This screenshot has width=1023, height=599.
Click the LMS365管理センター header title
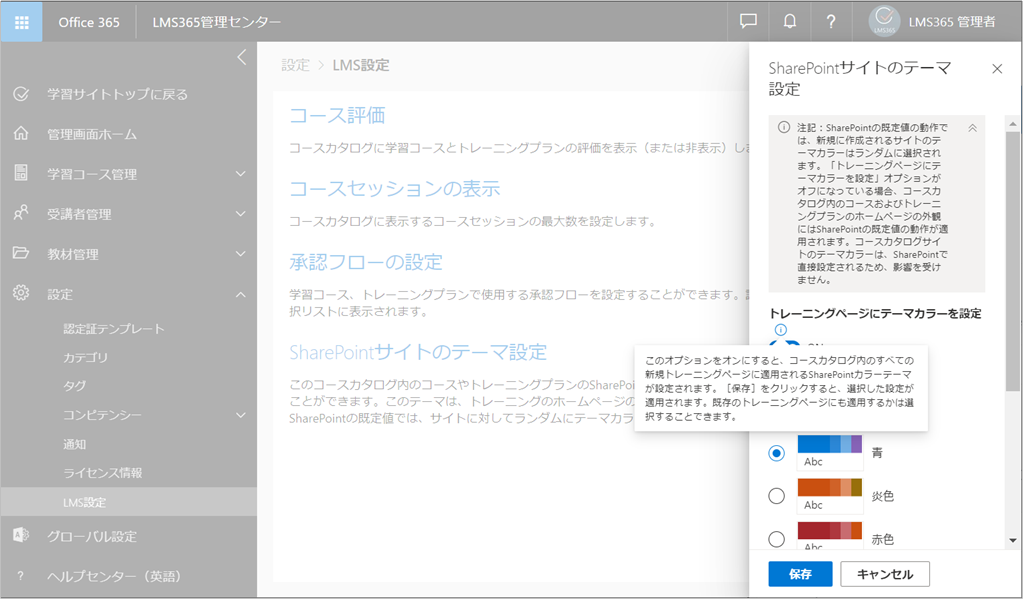pyautogui.click(x=217, y=22)
